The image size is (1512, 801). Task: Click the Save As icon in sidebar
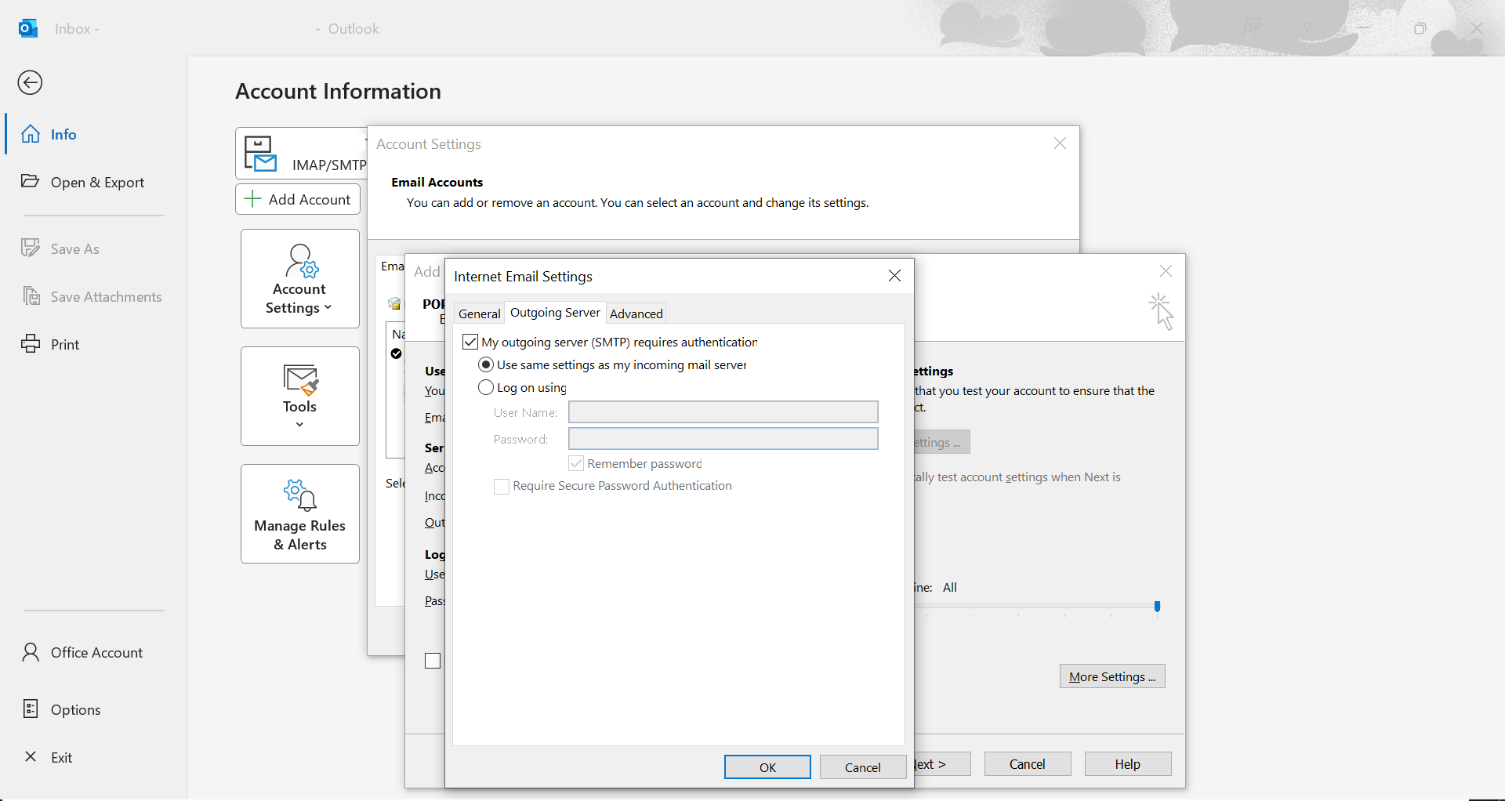31,248
